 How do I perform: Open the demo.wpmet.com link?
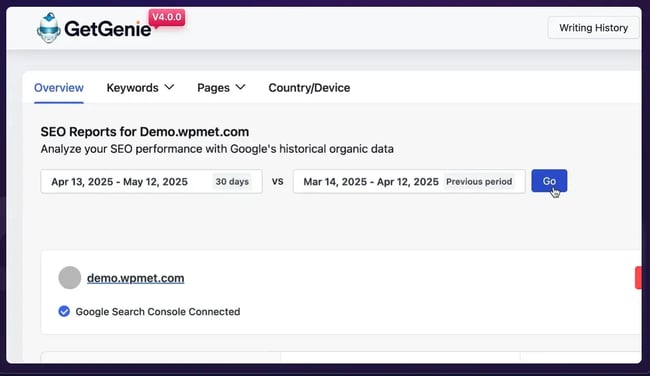pos(136,278)
